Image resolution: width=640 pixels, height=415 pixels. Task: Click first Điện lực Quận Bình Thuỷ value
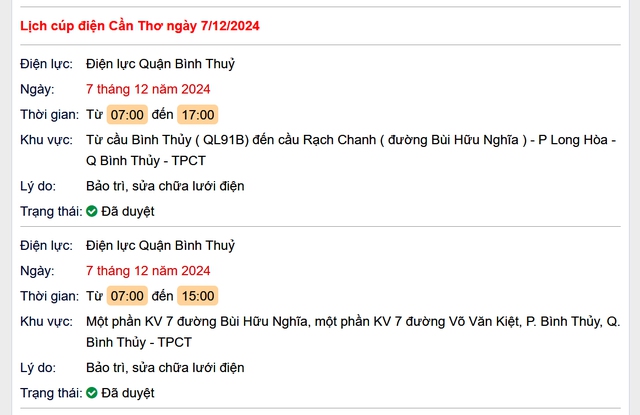point(160,64)
